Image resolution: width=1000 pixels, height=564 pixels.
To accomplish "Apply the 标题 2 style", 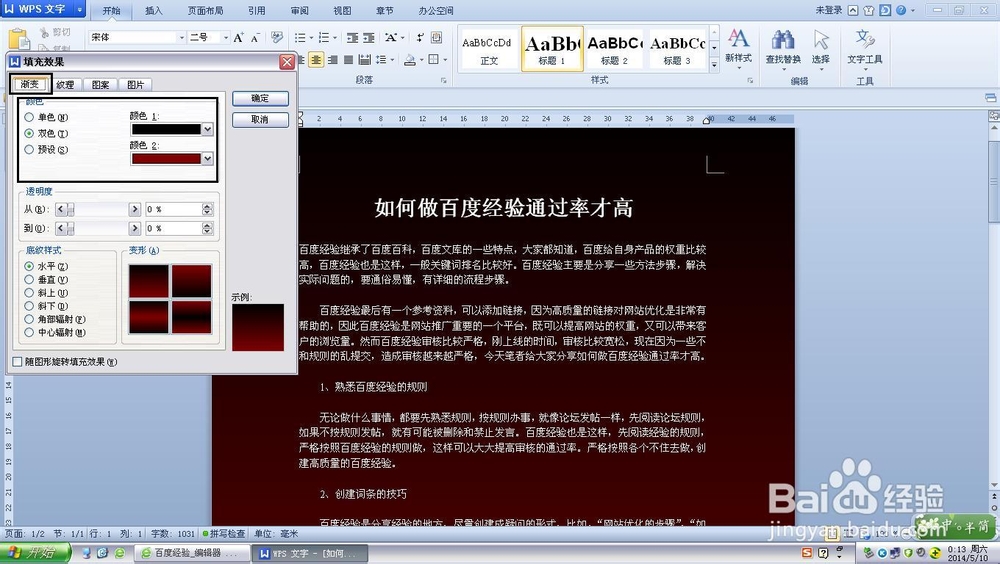I will pyautogui.click(x=614, y=48).
